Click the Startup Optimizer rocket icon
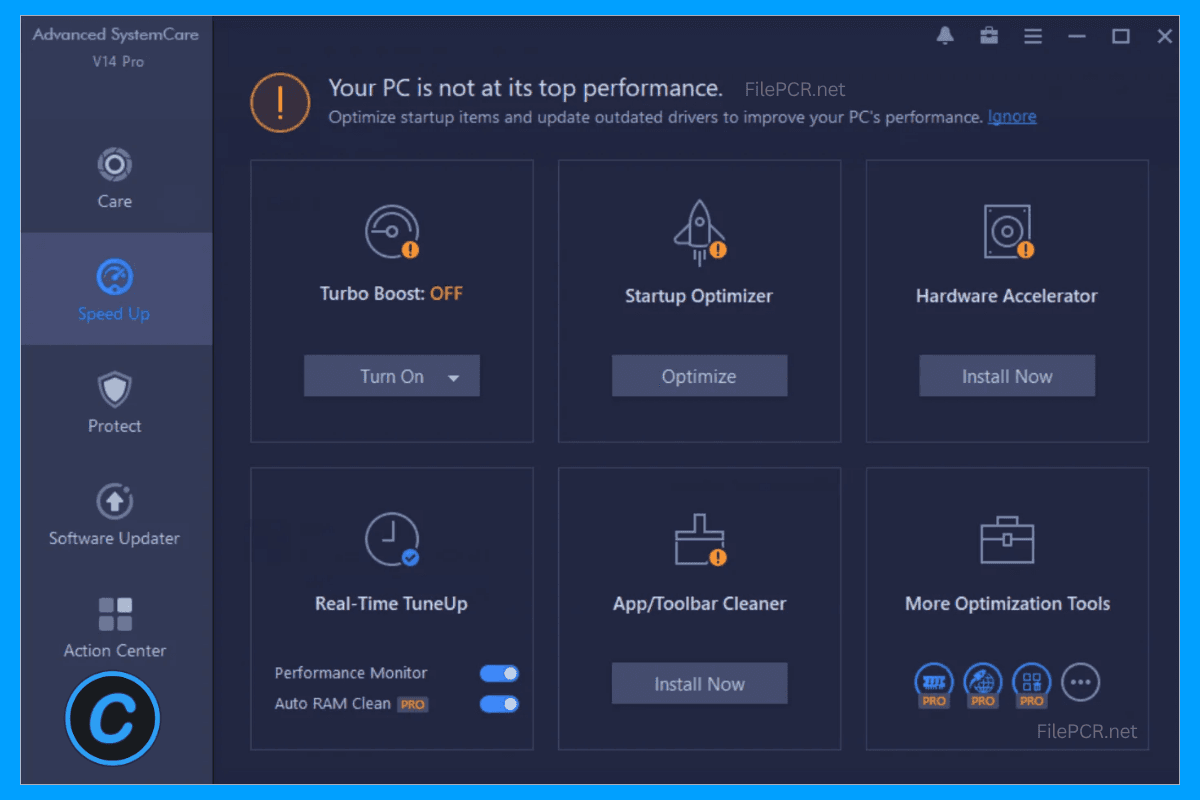The height and width of the screenshot is (800, 1200). pyautogui.click(x=700, y=232)
